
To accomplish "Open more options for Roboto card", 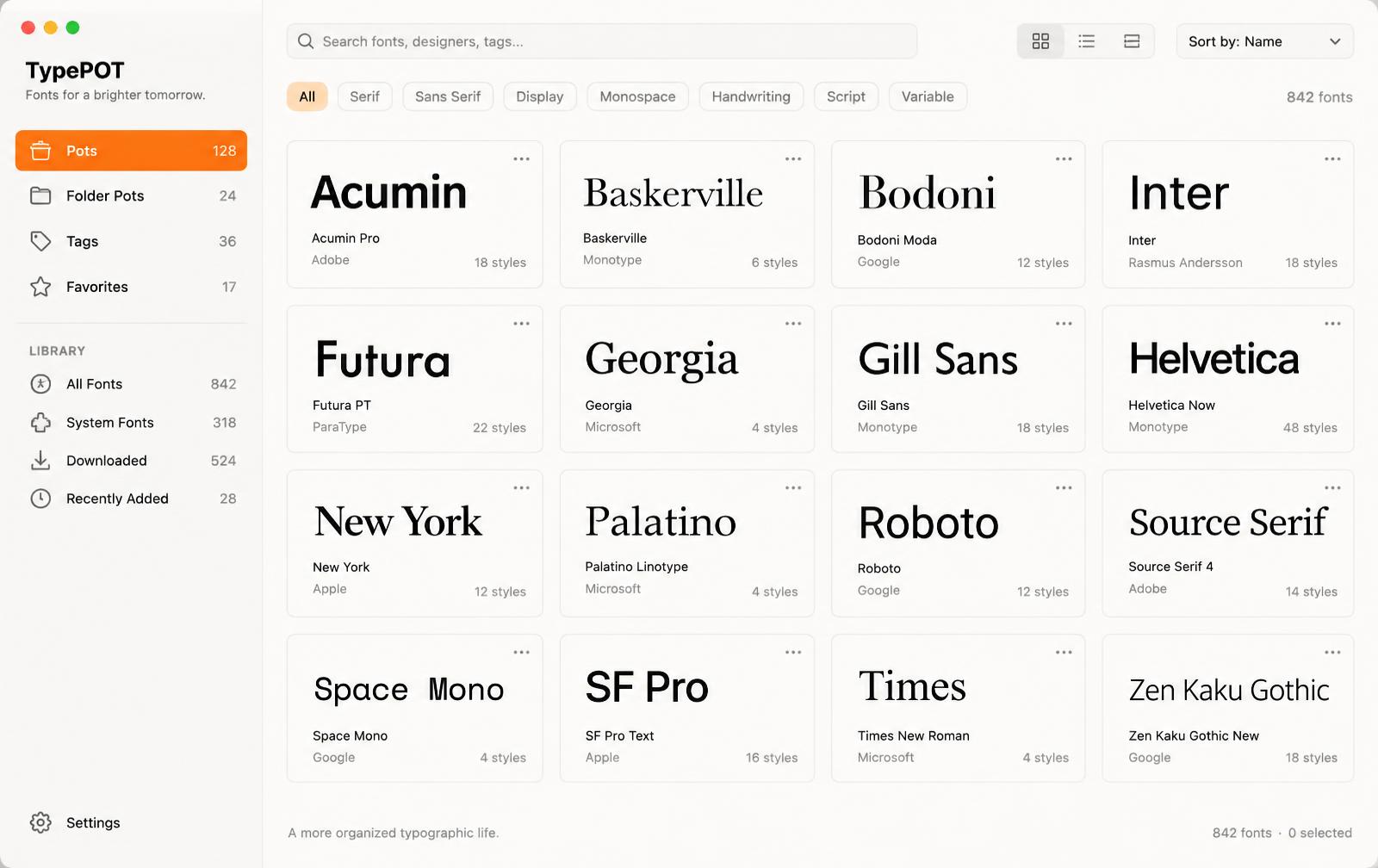I will 1064,488.
